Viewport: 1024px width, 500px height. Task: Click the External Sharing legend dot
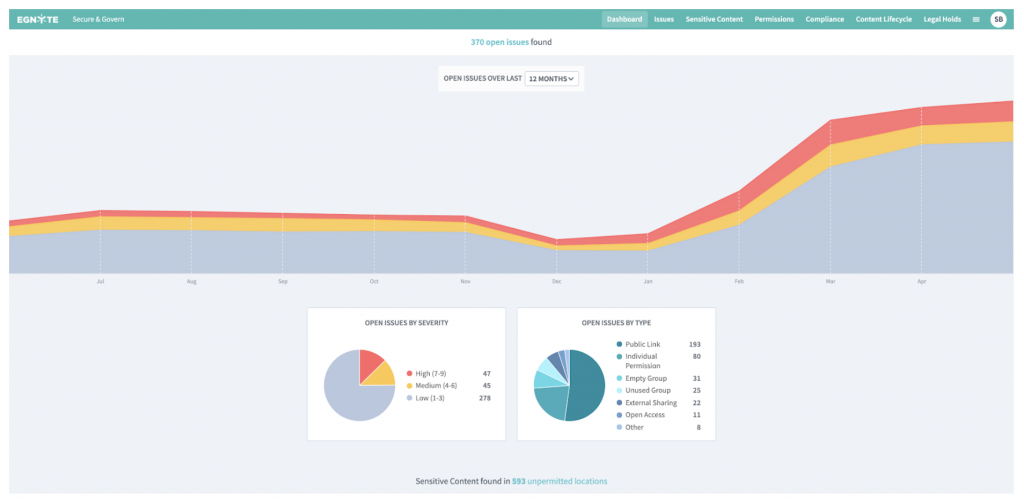619,403
